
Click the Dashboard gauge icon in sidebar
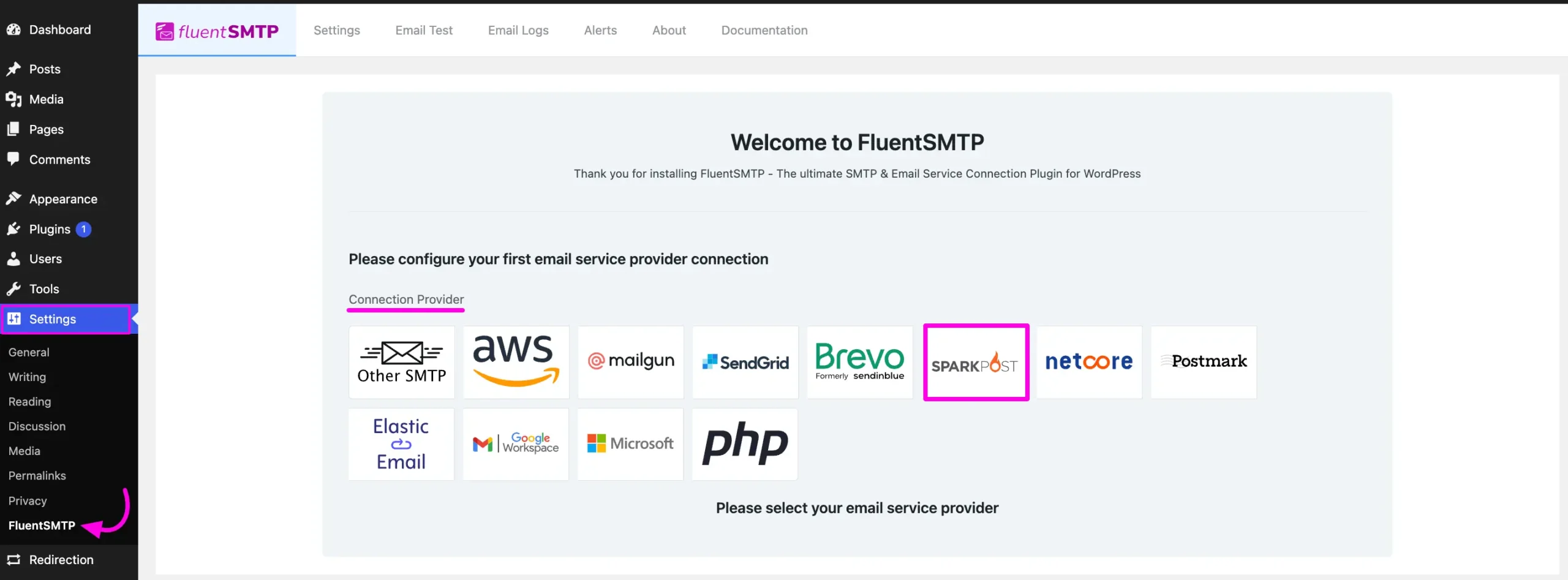click(x=13, y=29)
